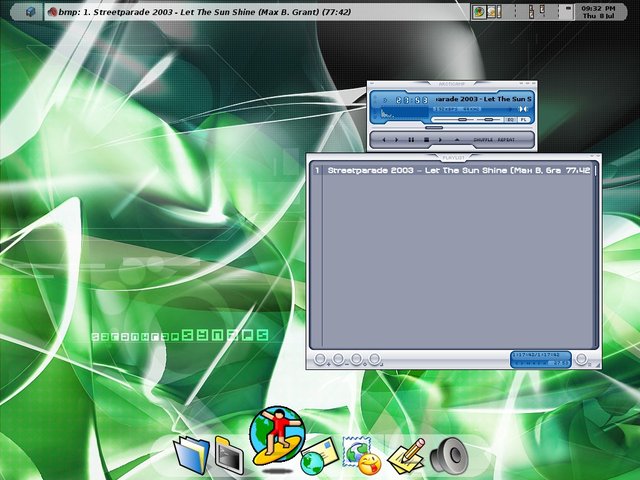Click the red bmp icon in taskbar
This screenshot has height=480, width=640.
pyautogui.click(x=52, y=12)
